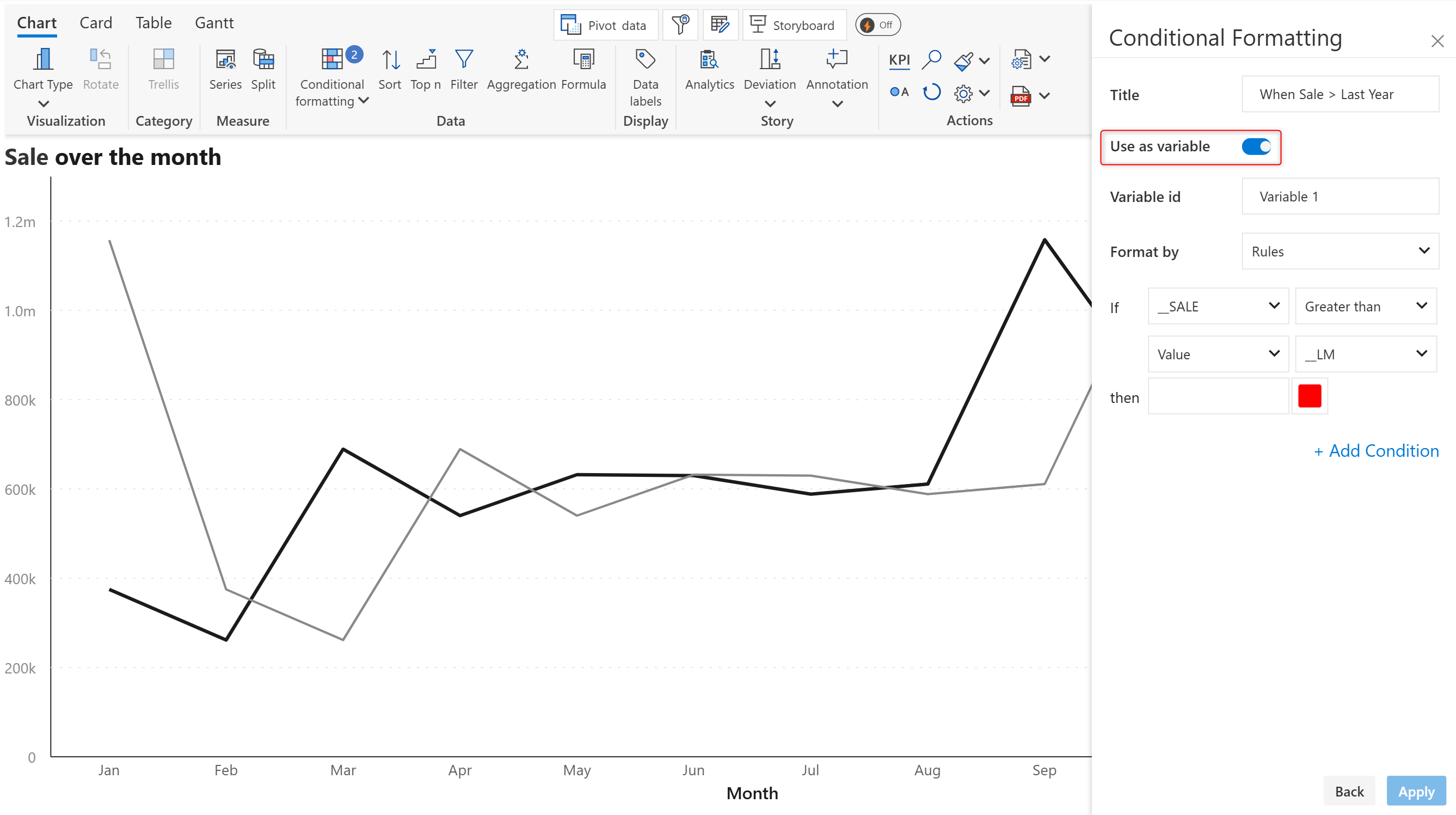Click the KPI icon

coord(899,60)
